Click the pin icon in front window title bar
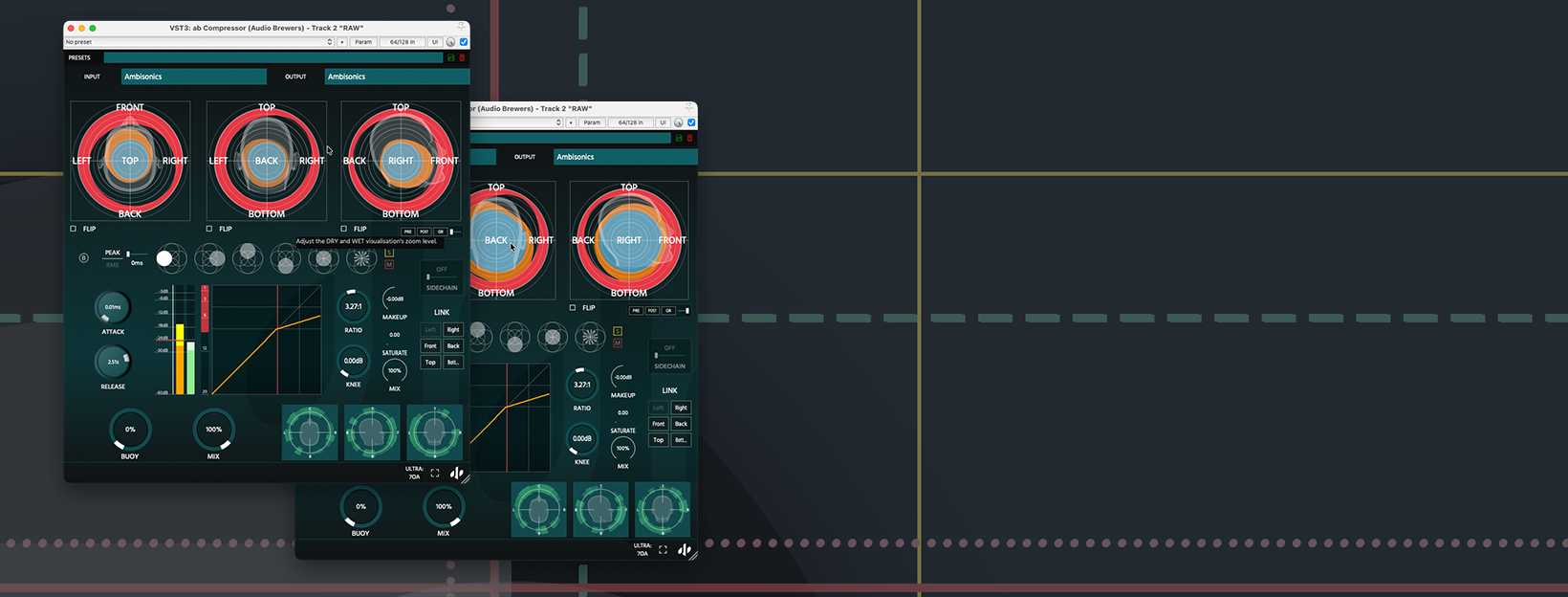The height and width of the screenshot is (597, 1568). click(x=461, y=28)
